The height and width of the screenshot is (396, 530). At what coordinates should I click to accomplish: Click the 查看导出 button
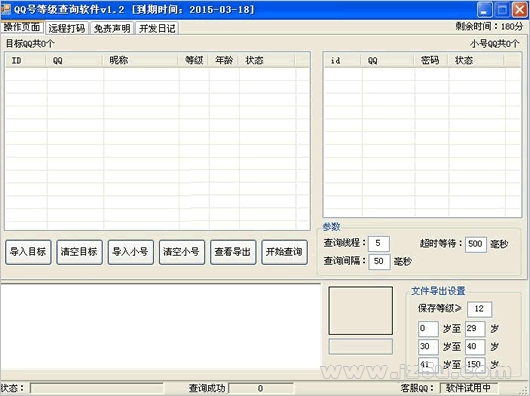(233, 252)
